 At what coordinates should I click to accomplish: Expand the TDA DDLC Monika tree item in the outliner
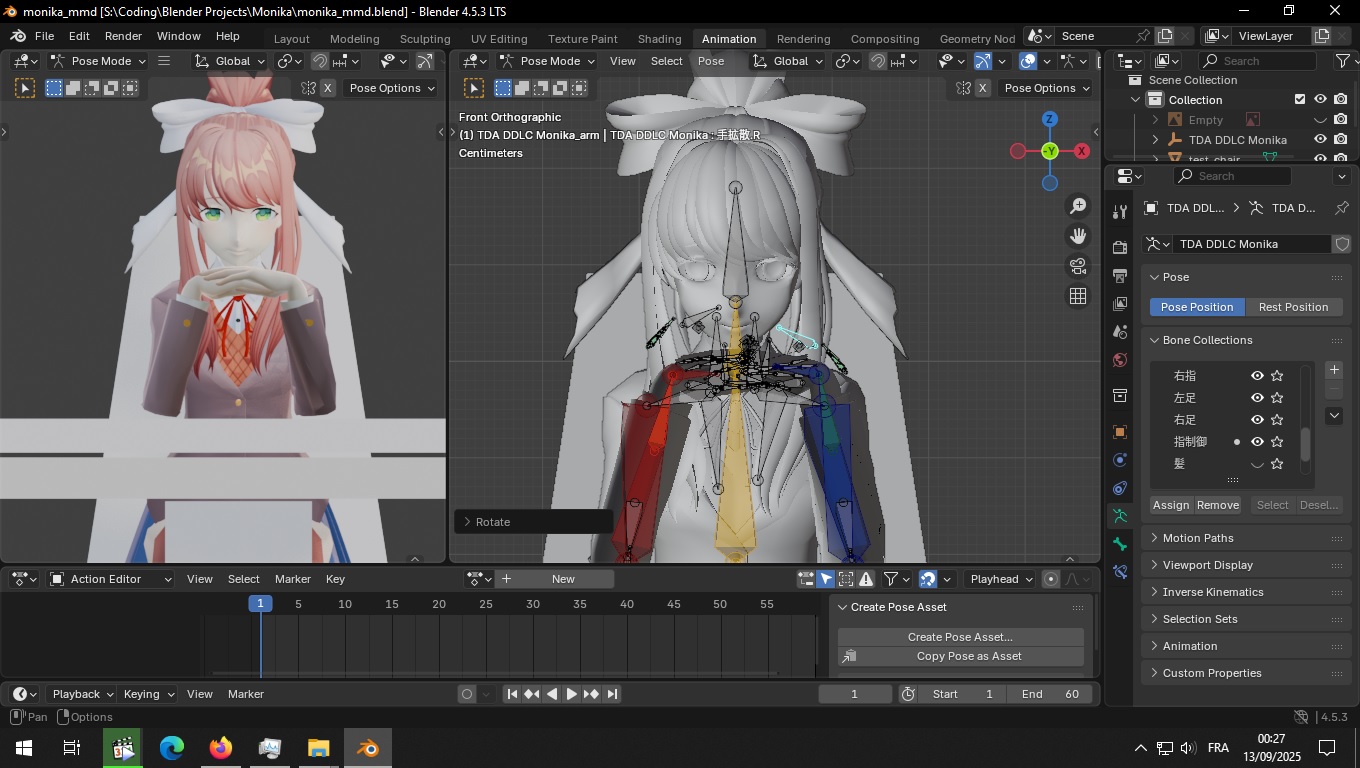(1156, 140)
